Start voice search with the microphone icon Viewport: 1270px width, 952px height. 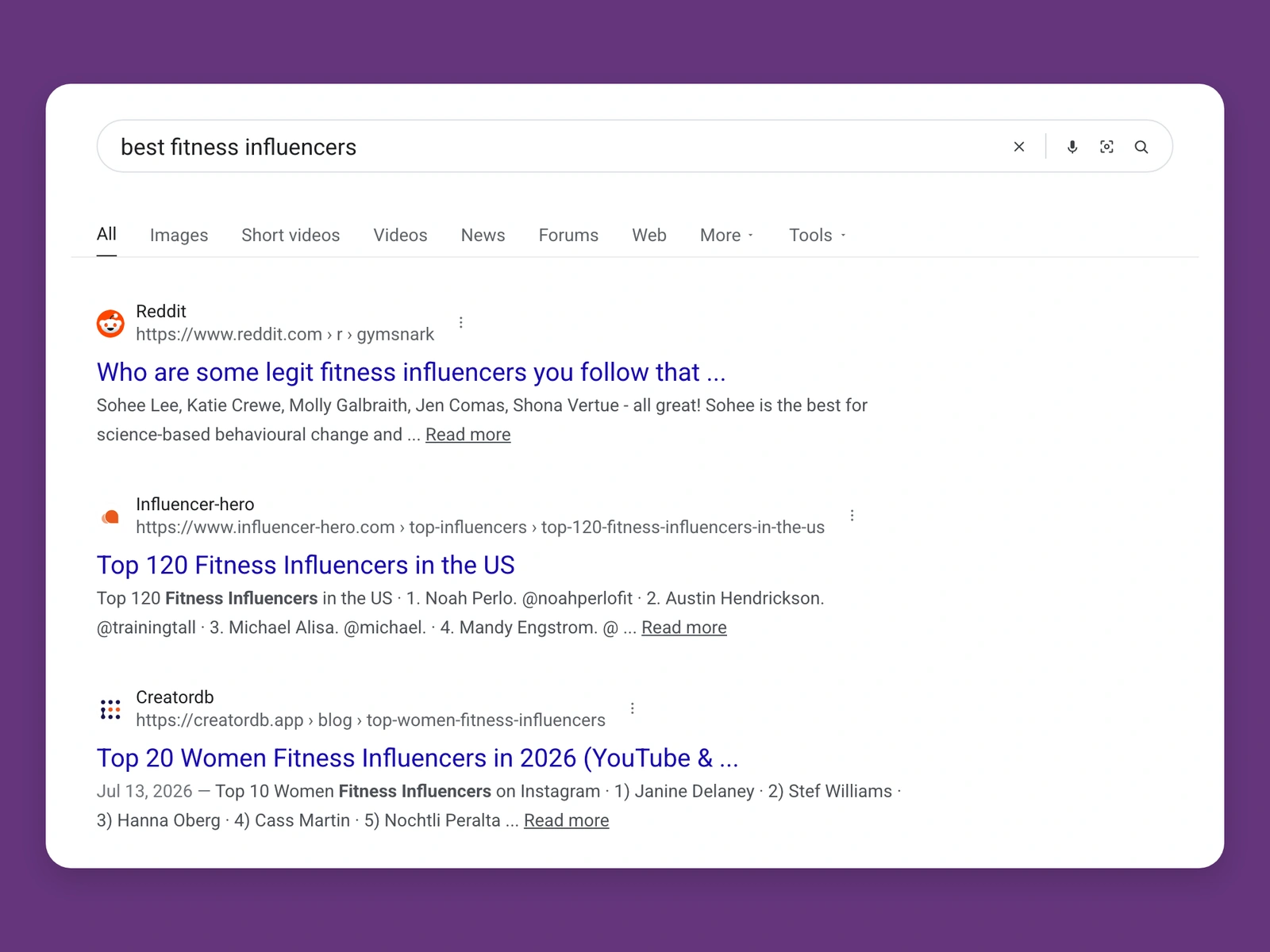click(1072, 147)
